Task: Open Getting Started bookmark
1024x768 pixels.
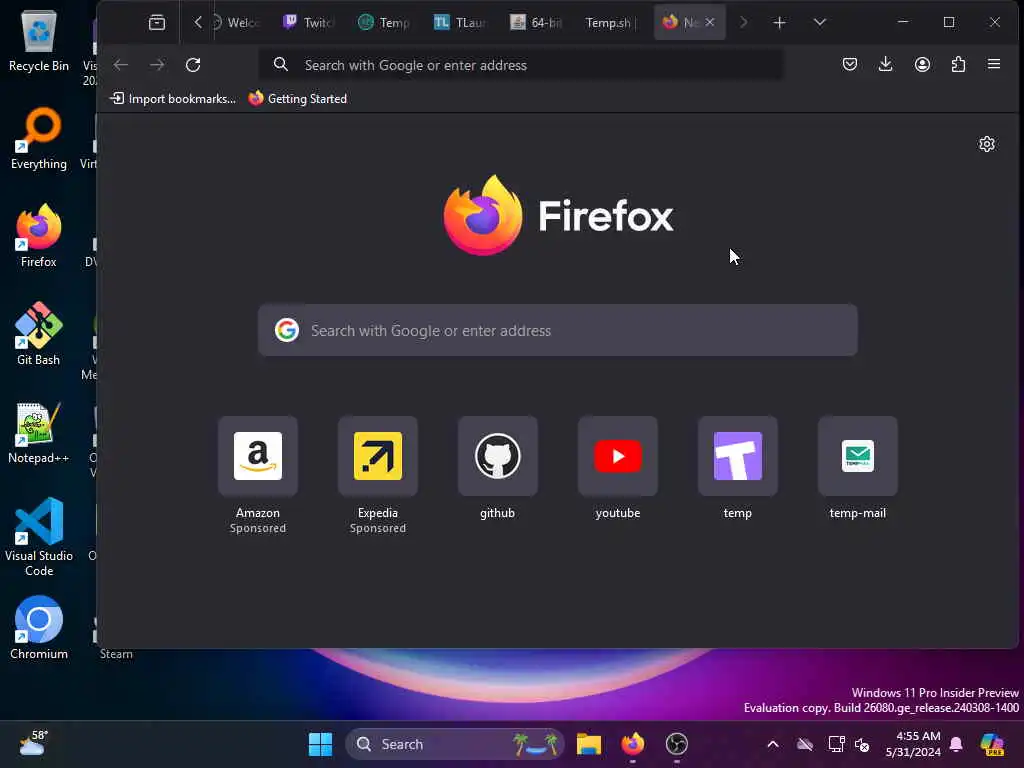Action: tap(298, 99)
